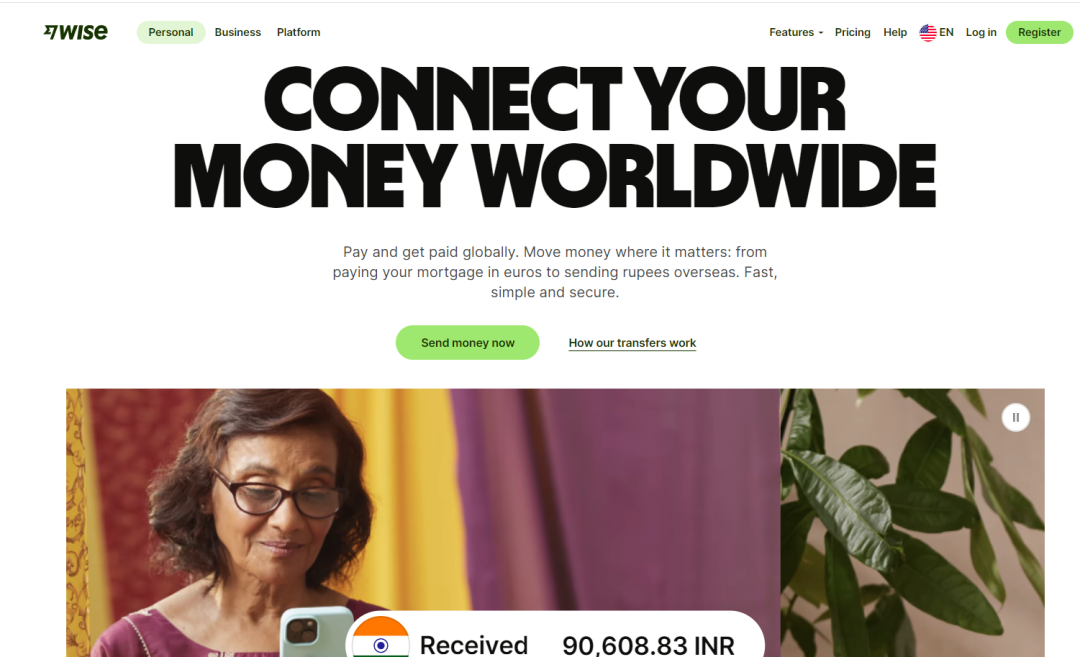The image size is (1080, 657).
Task: Pause the hero video
Action: click(x=1015, y=417)
